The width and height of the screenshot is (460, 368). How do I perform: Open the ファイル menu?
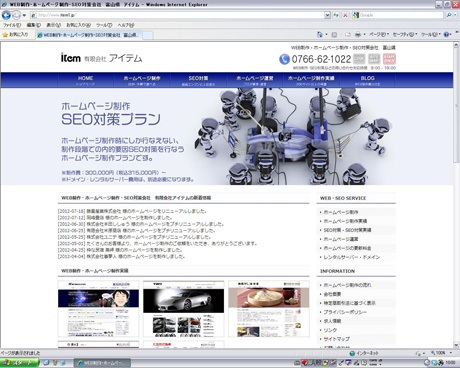coord(12,25)
